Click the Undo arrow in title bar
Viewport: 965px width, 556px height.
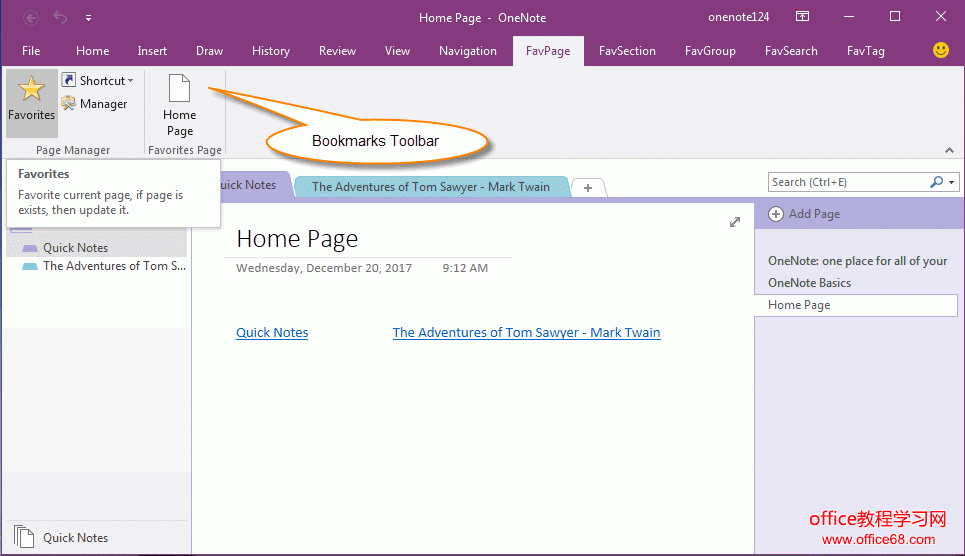[x=60, y=17]
